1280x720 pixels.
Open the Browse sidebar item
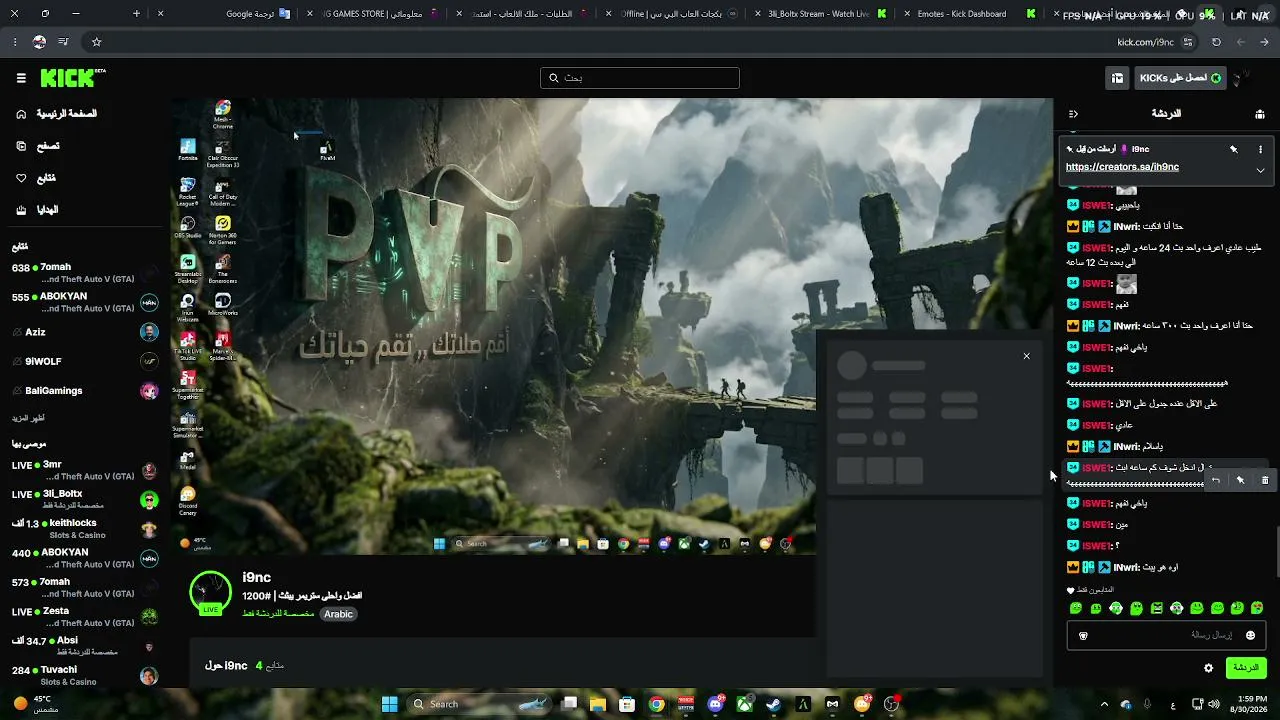click(x=38, y=146)
